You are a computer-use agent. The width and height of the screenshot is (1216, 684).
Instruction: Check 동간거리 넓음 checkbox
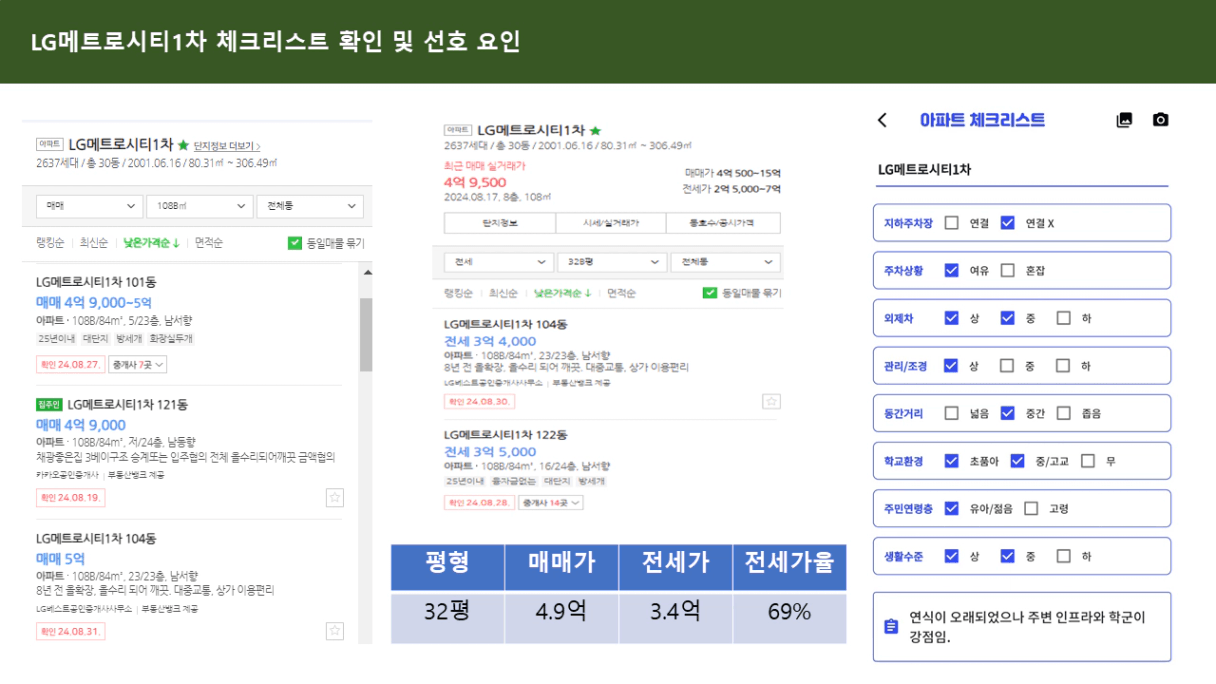point(951,413)
